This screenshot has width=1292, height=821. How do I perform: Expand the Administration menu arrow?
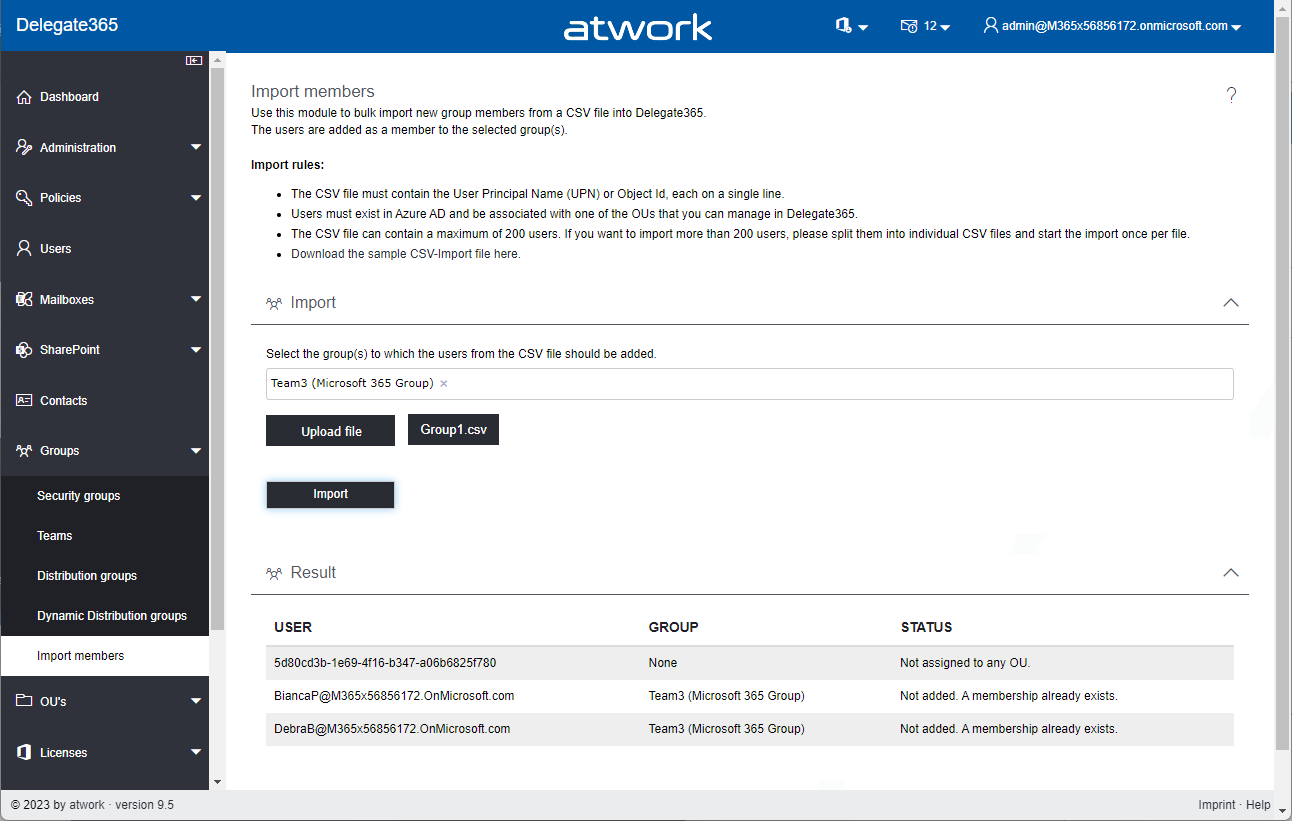pos(196,148)
